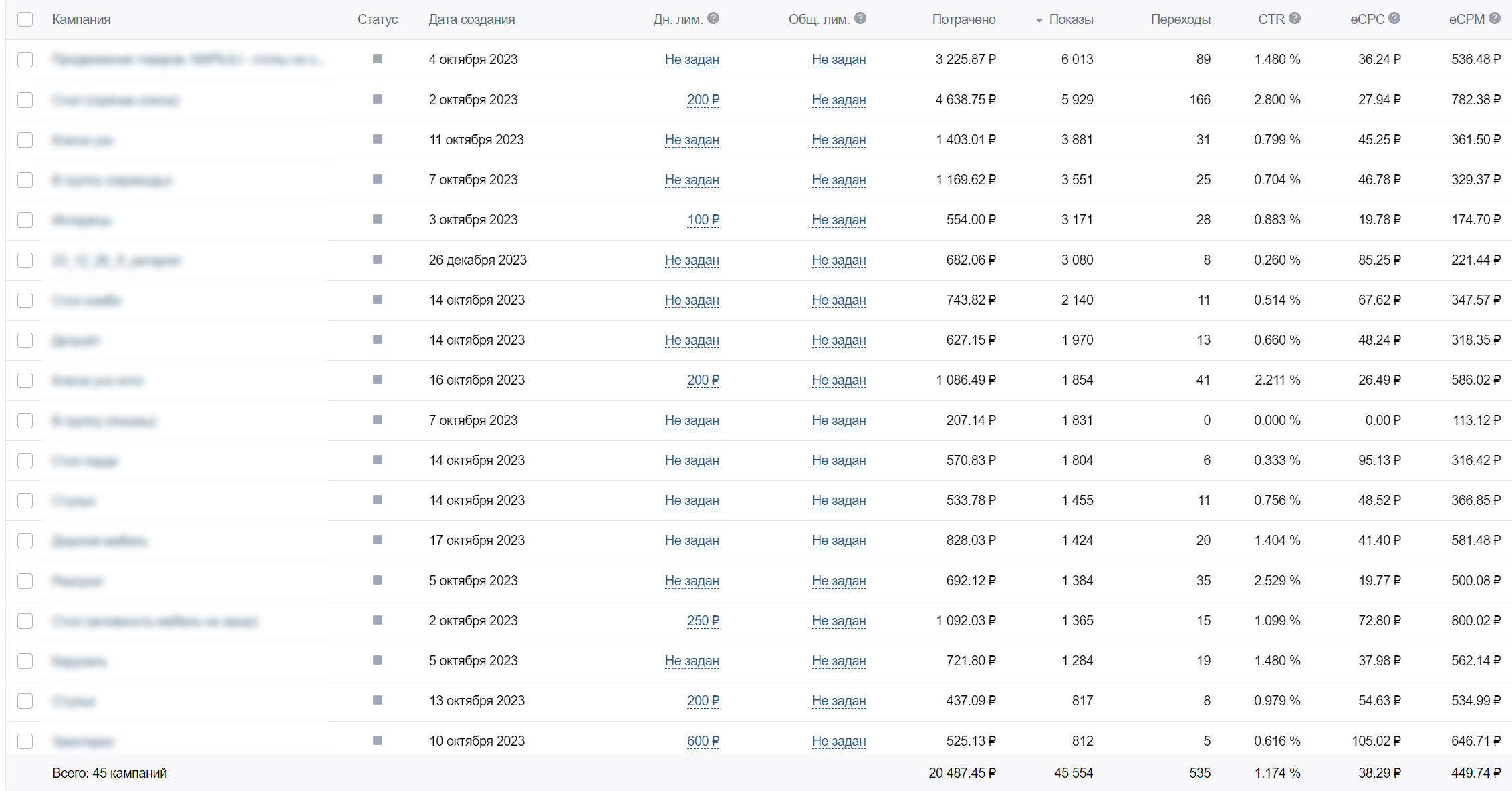The width and height of the screenshot is (1512, 791).
Task: Click status icon of the 4 октября 2023 campaign
Action: [378, 59]
